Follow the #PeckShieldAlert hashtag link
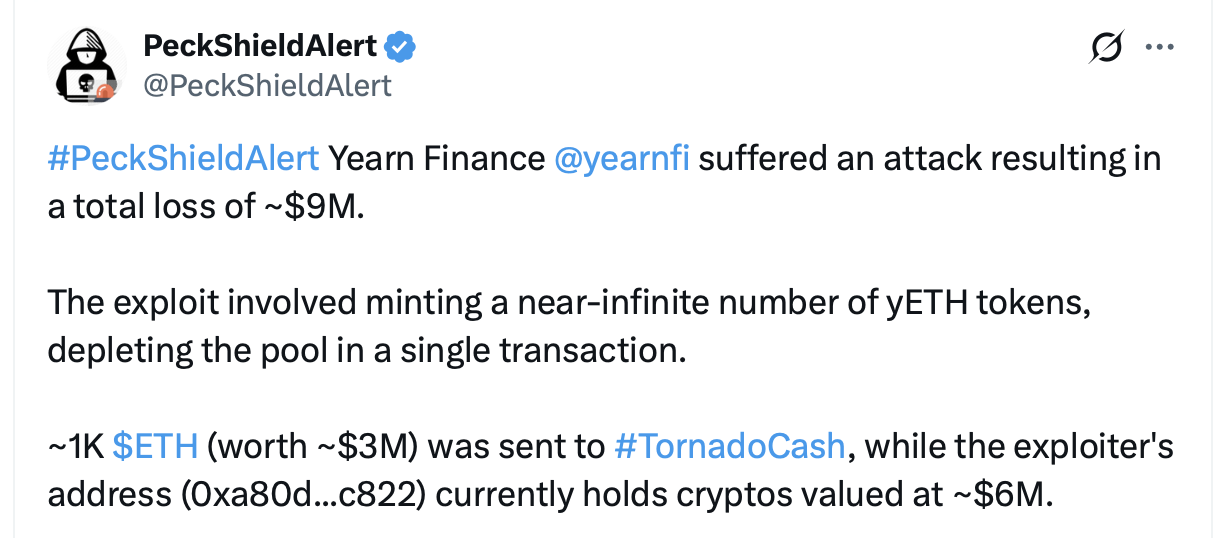This screenshot has height=538, width=1220. coord(183,159)
